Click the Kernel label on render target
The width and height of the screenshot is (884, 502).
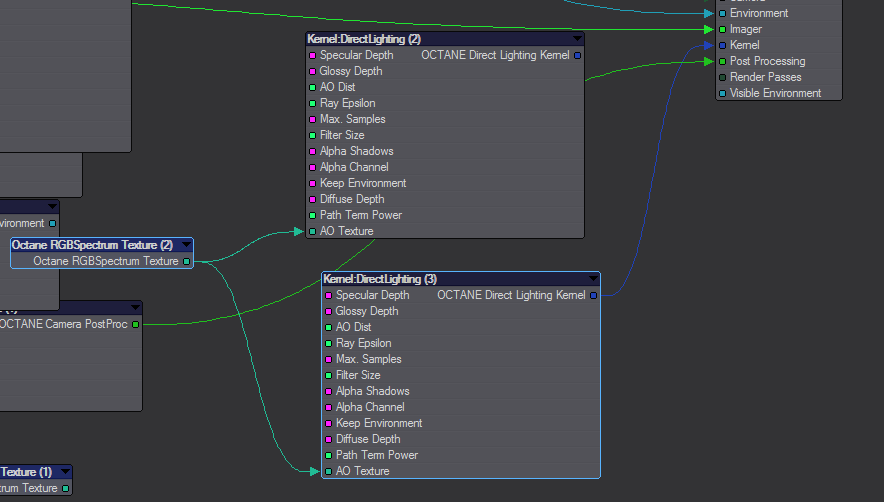(744, 45)
